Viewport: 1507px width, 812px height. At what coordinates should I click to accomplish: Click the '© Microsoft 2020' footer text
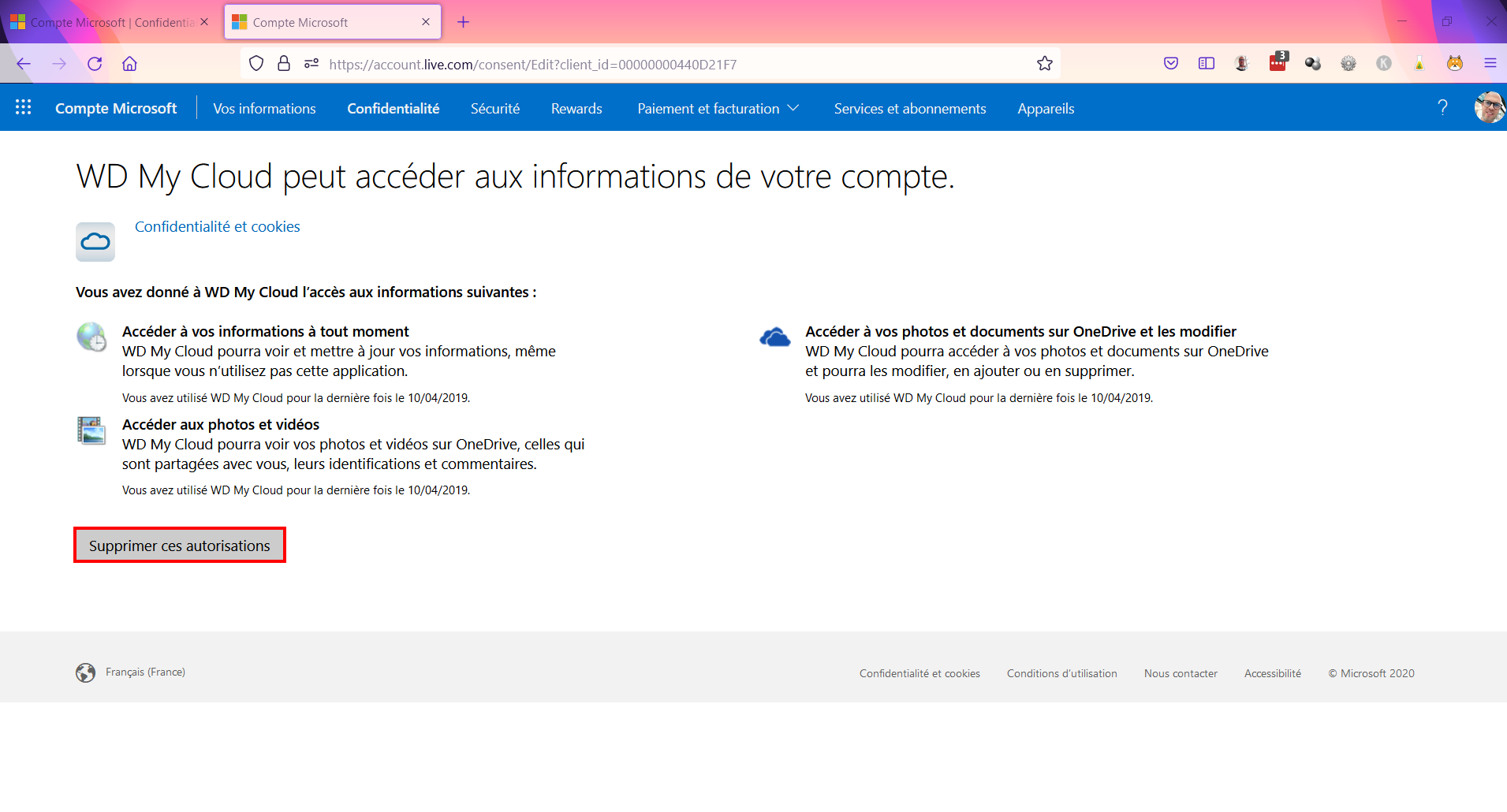pos(1371,674)
